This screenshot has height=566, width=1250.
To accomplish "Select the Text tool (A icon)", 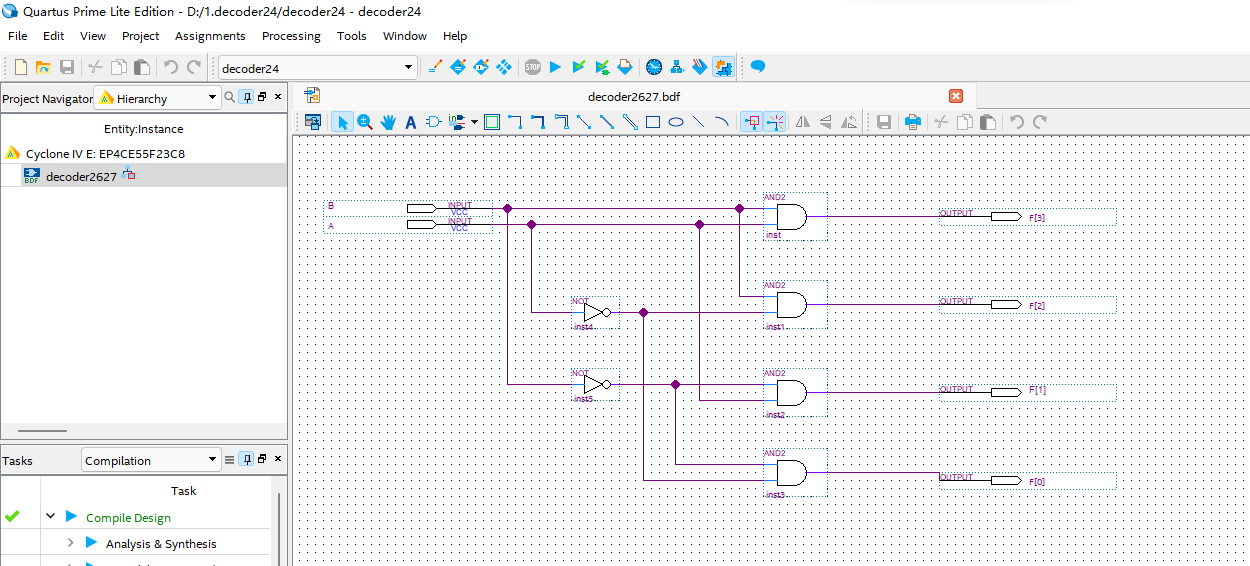I will 410,122.
